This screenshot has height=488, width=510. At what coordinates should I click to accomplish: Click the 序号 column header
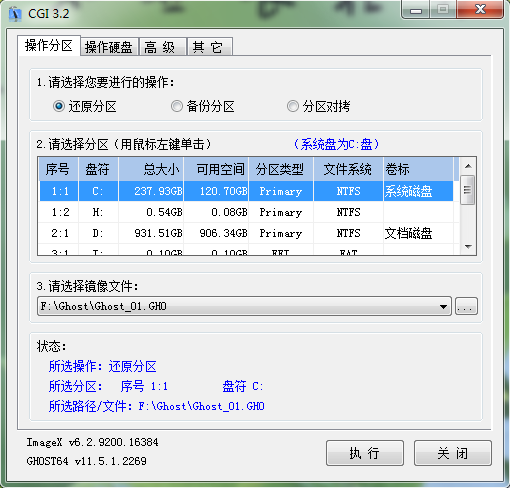coord(58,169)
